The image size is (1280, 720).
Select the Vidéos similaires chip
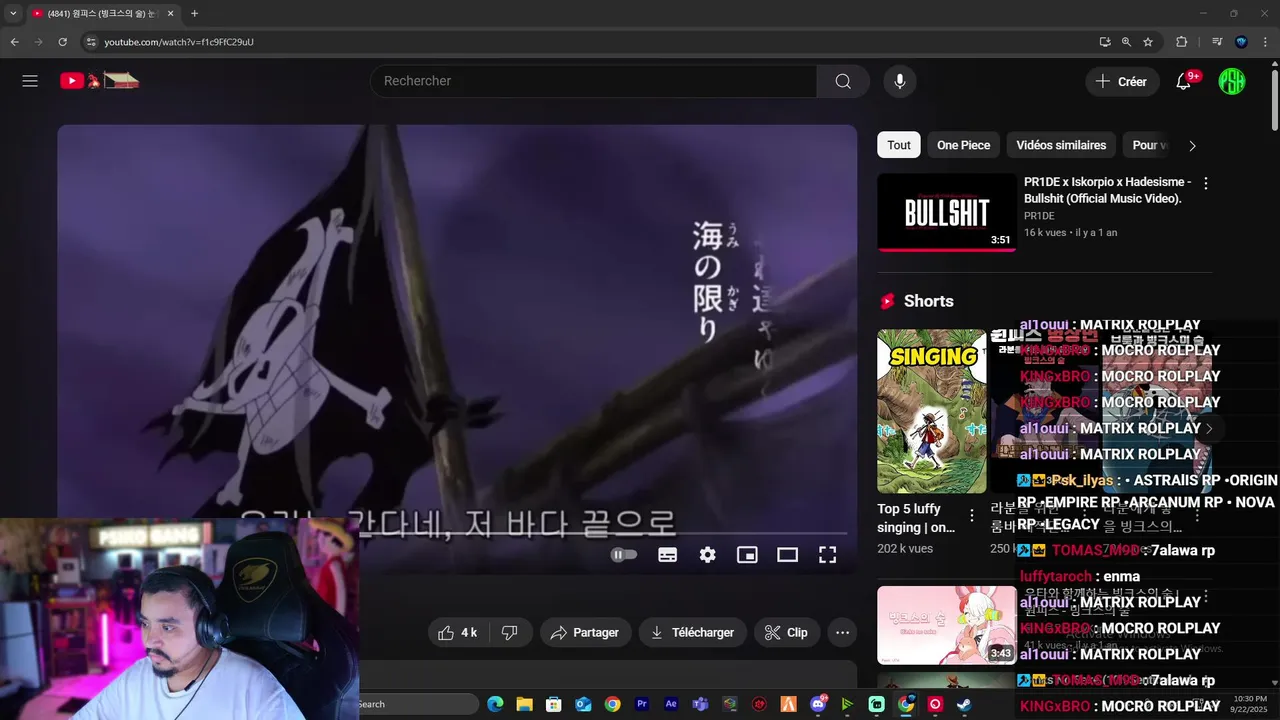pos(1061,145)
